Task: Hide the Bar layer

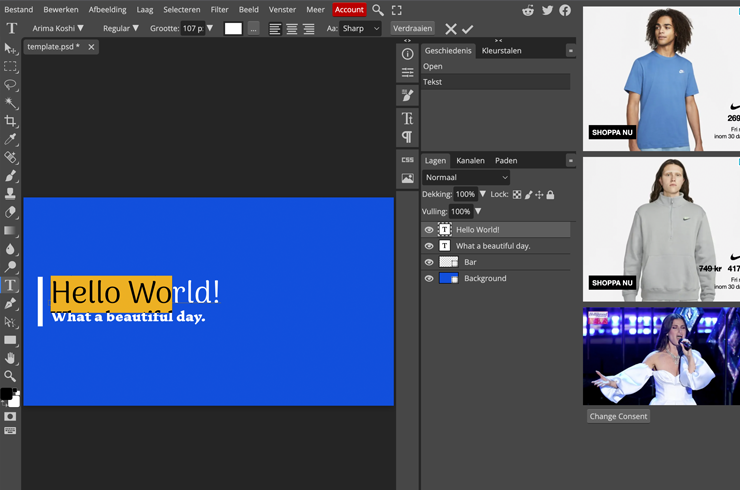Action: click(429, 262)
